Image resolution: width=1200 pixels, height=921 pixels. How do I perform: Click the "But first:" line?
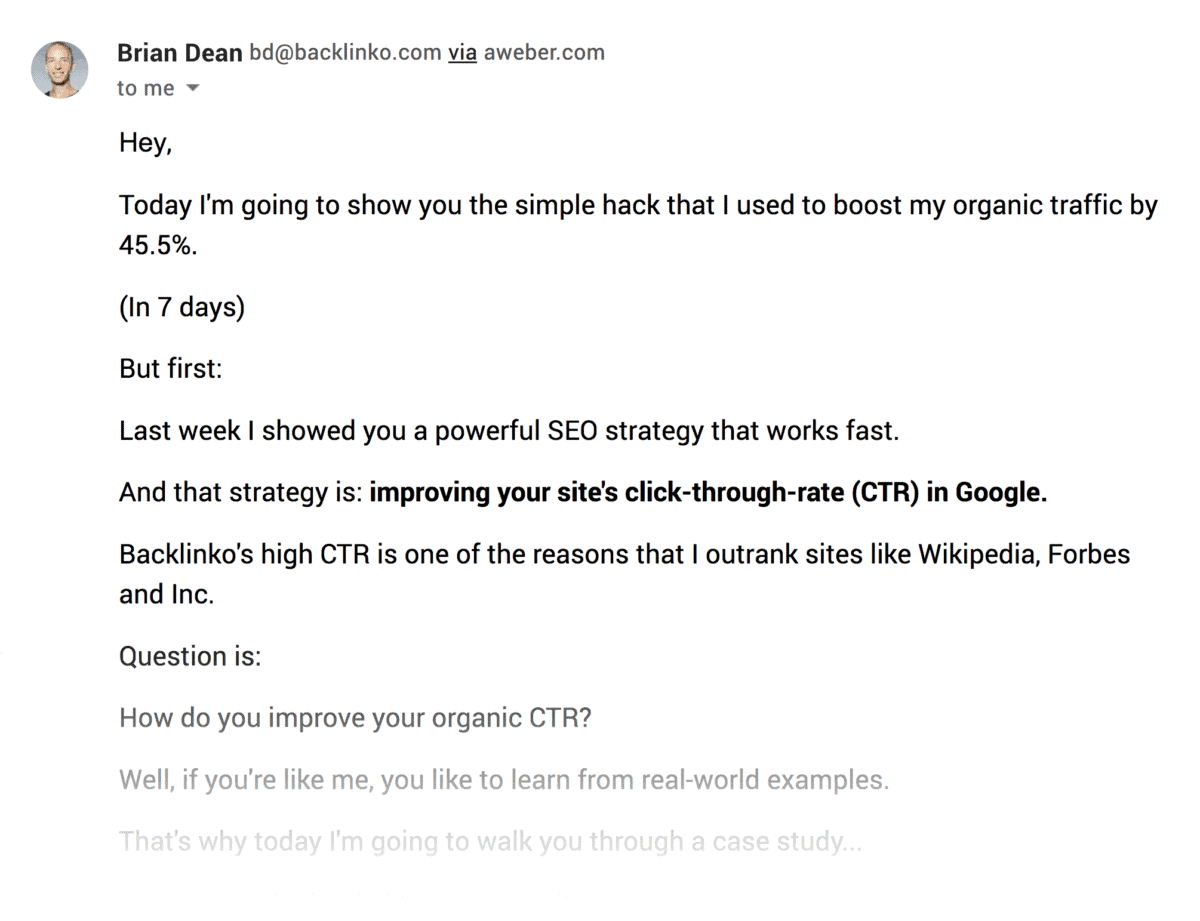pyautogui.click(x=170, y=368)
